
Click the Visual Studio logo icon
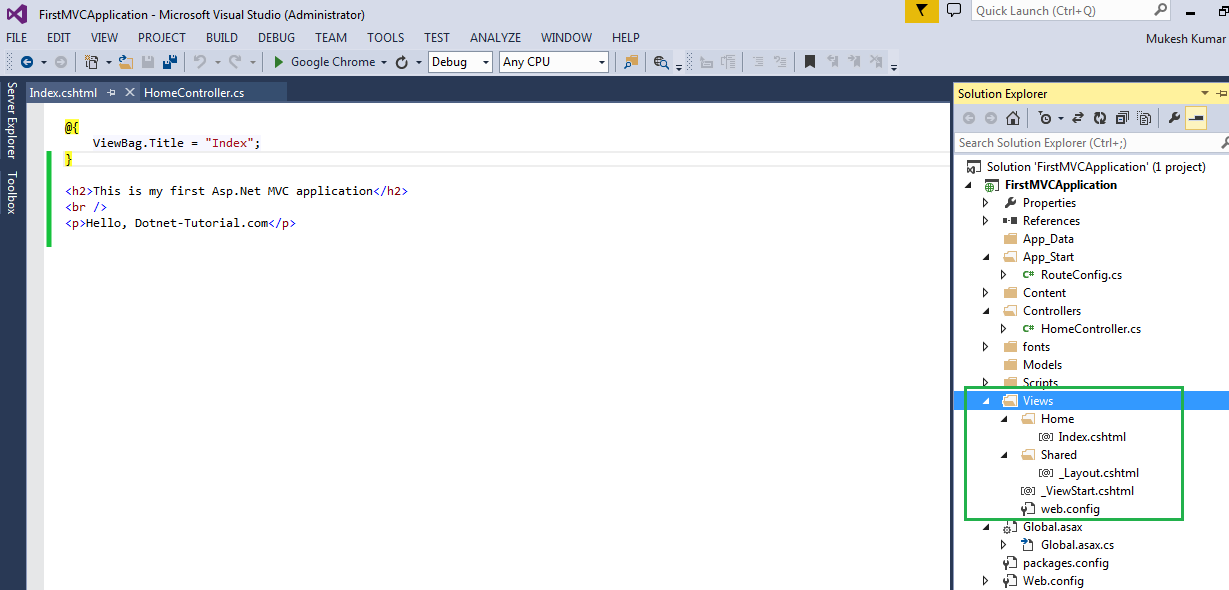coord(17,14)
